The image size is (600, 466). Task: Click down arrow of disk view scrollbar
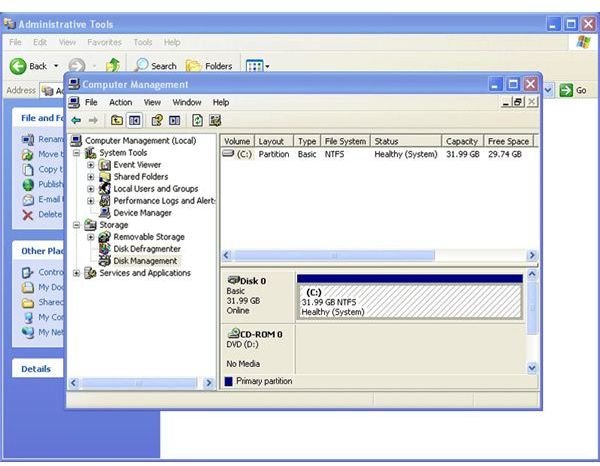click(532, 368)
